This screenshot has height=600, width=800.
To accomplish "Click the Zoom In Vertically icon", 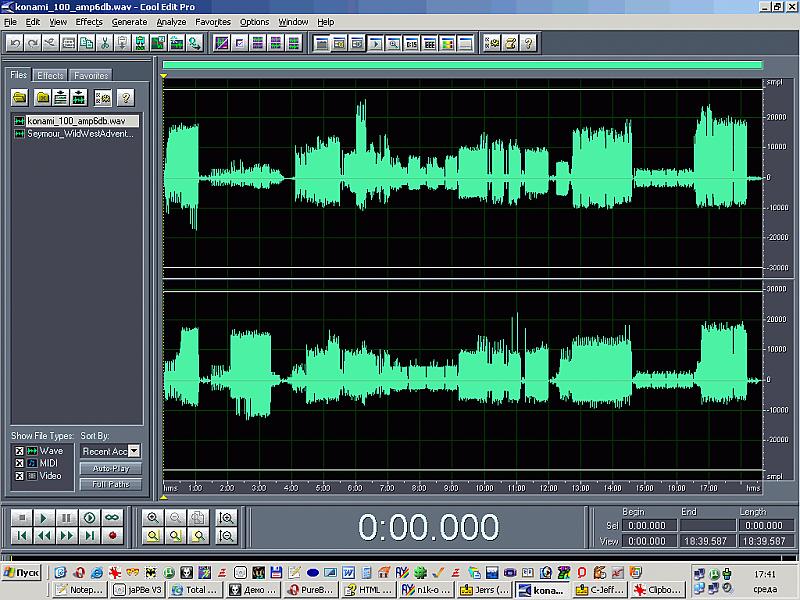I will [x=227, y=517].
